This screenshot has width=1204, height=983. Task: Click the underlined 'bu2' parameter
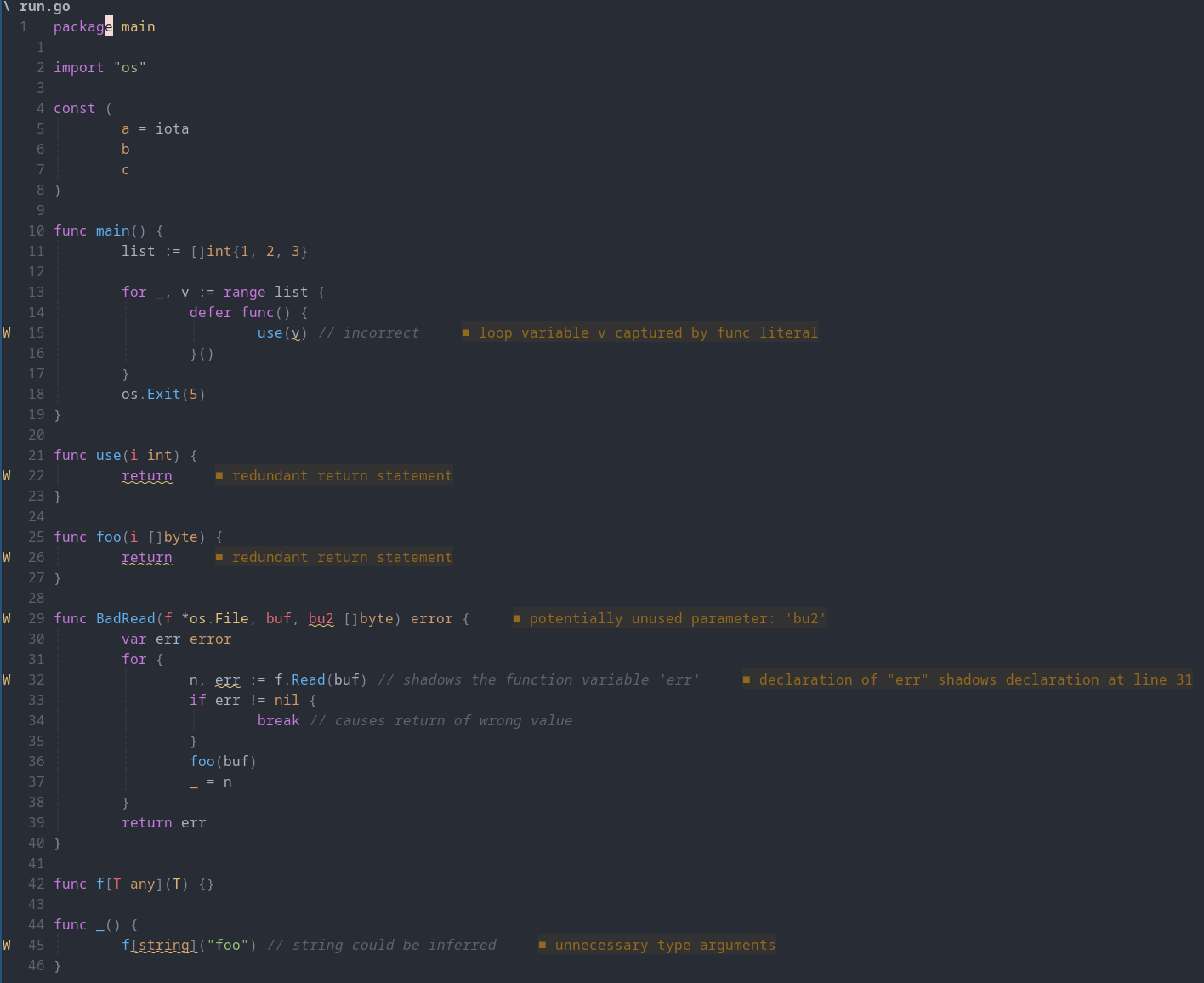[x=321, y=618]
